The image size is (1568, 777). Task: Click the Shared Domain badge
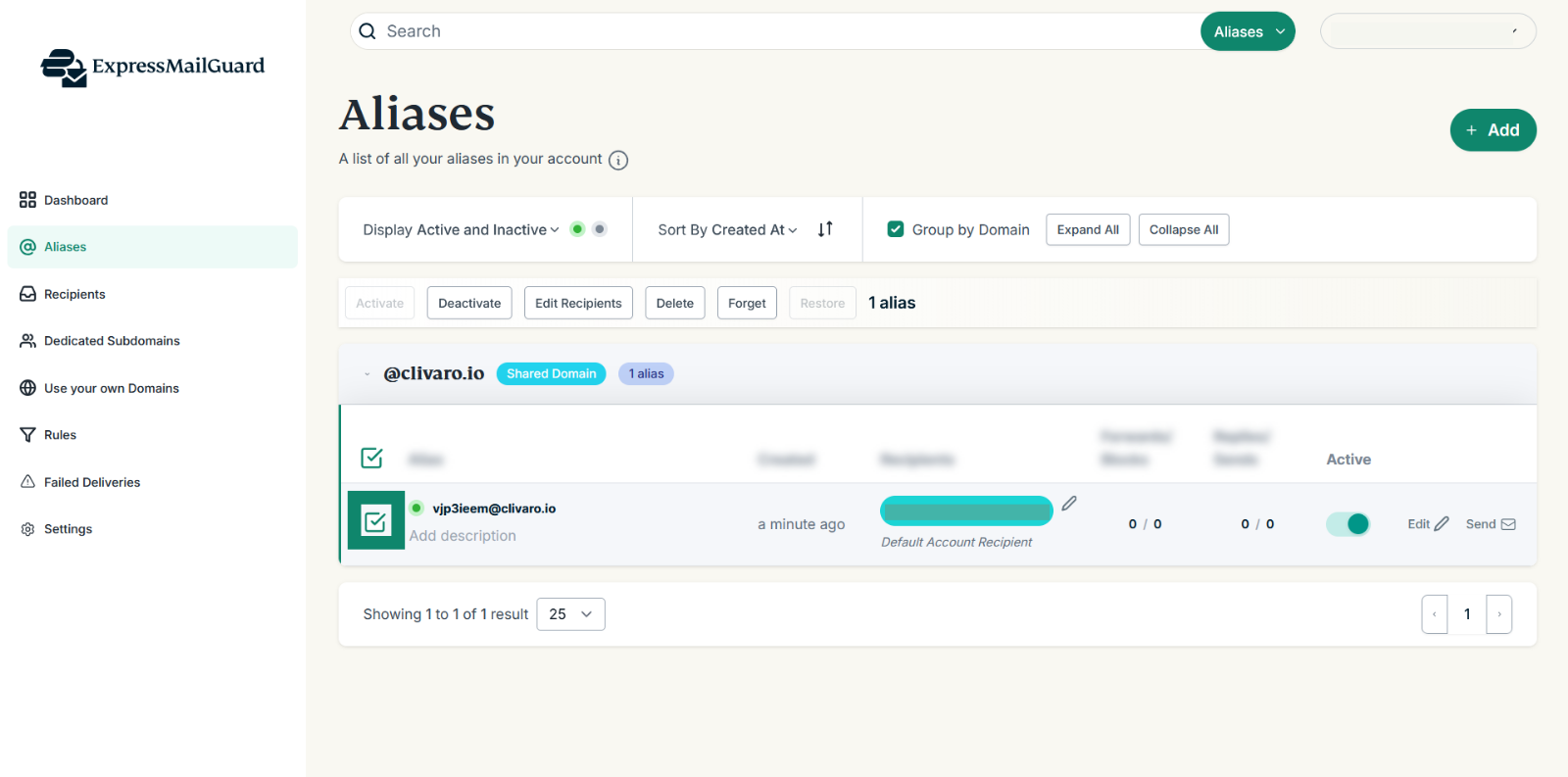(551, 373)
